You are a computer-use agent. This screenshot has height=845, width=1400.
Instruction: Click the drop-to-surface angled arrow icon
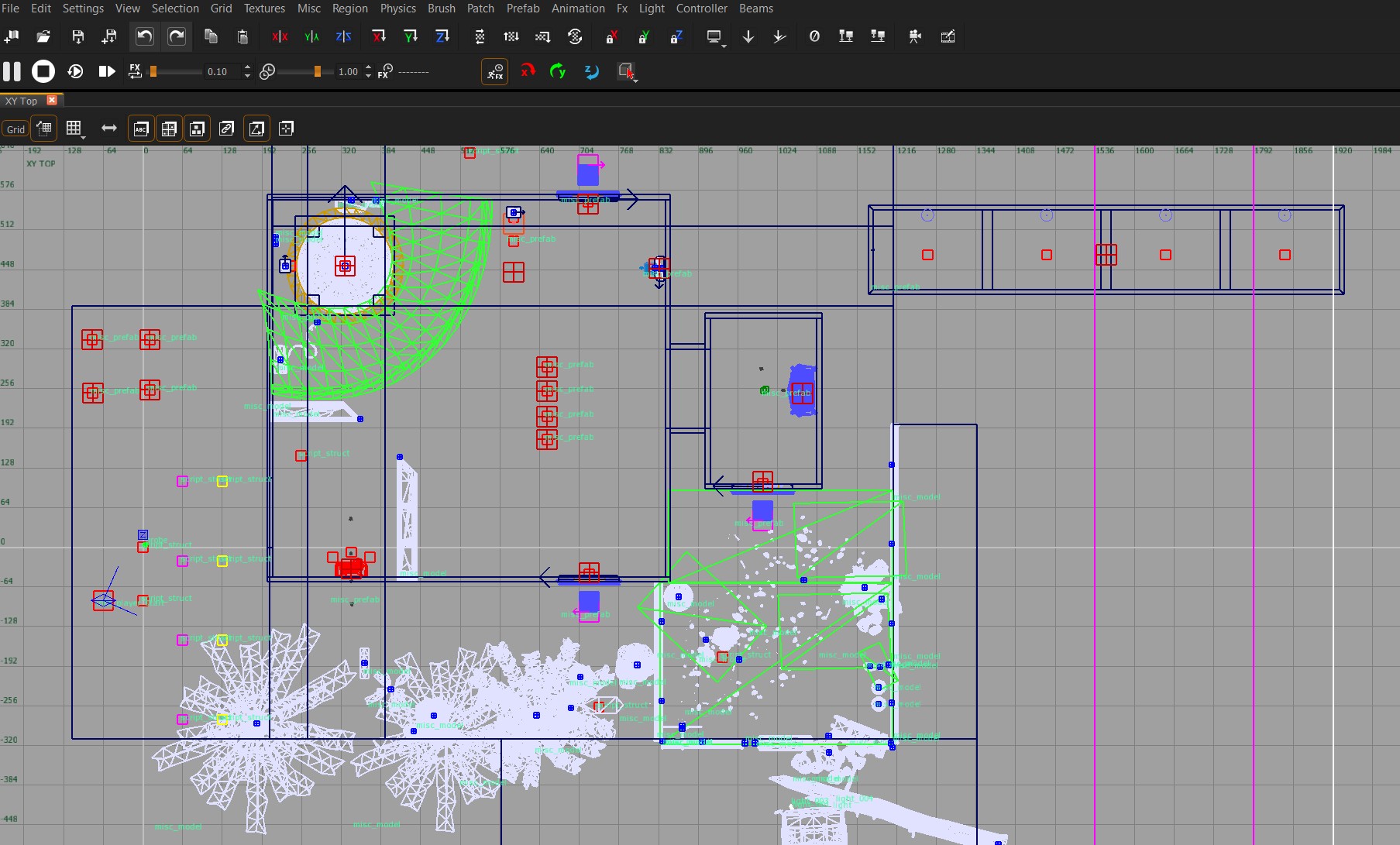[779, 36]
